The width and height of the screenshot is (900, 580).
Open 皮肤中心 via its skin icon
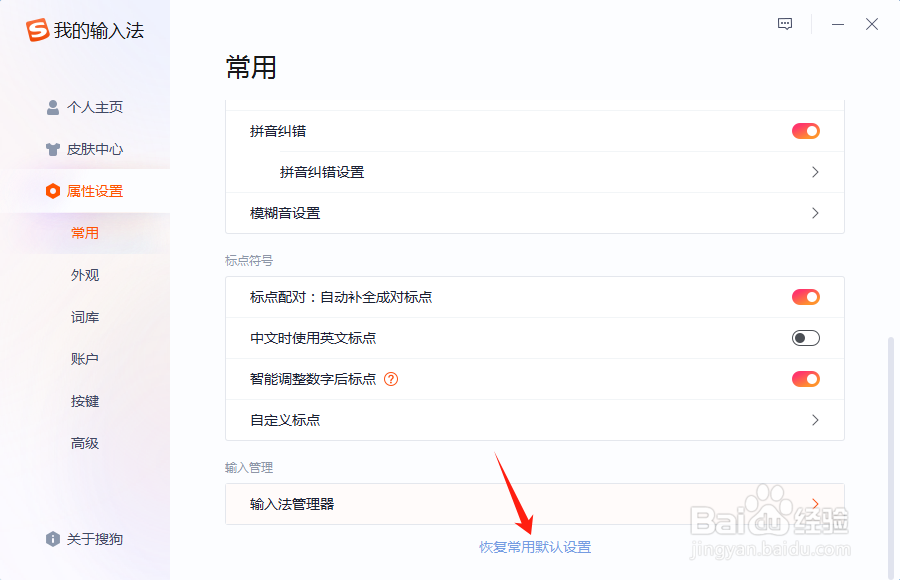[x=52, y=149]
